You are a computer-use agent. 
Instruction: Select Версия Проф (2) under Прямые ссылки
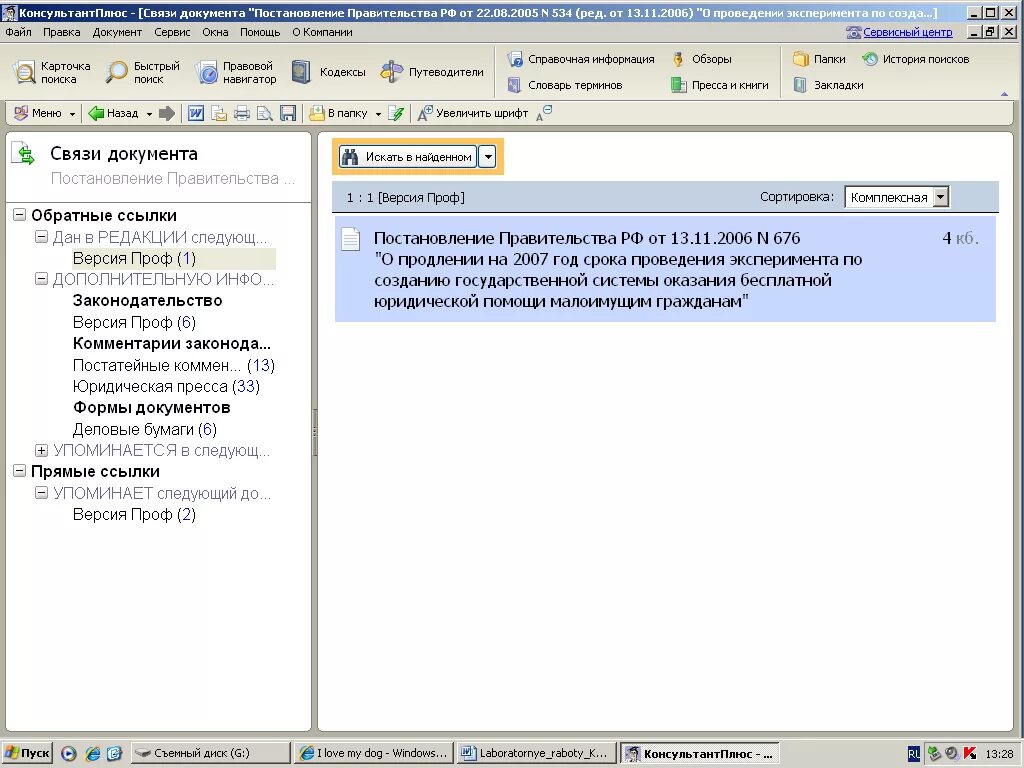134,515
